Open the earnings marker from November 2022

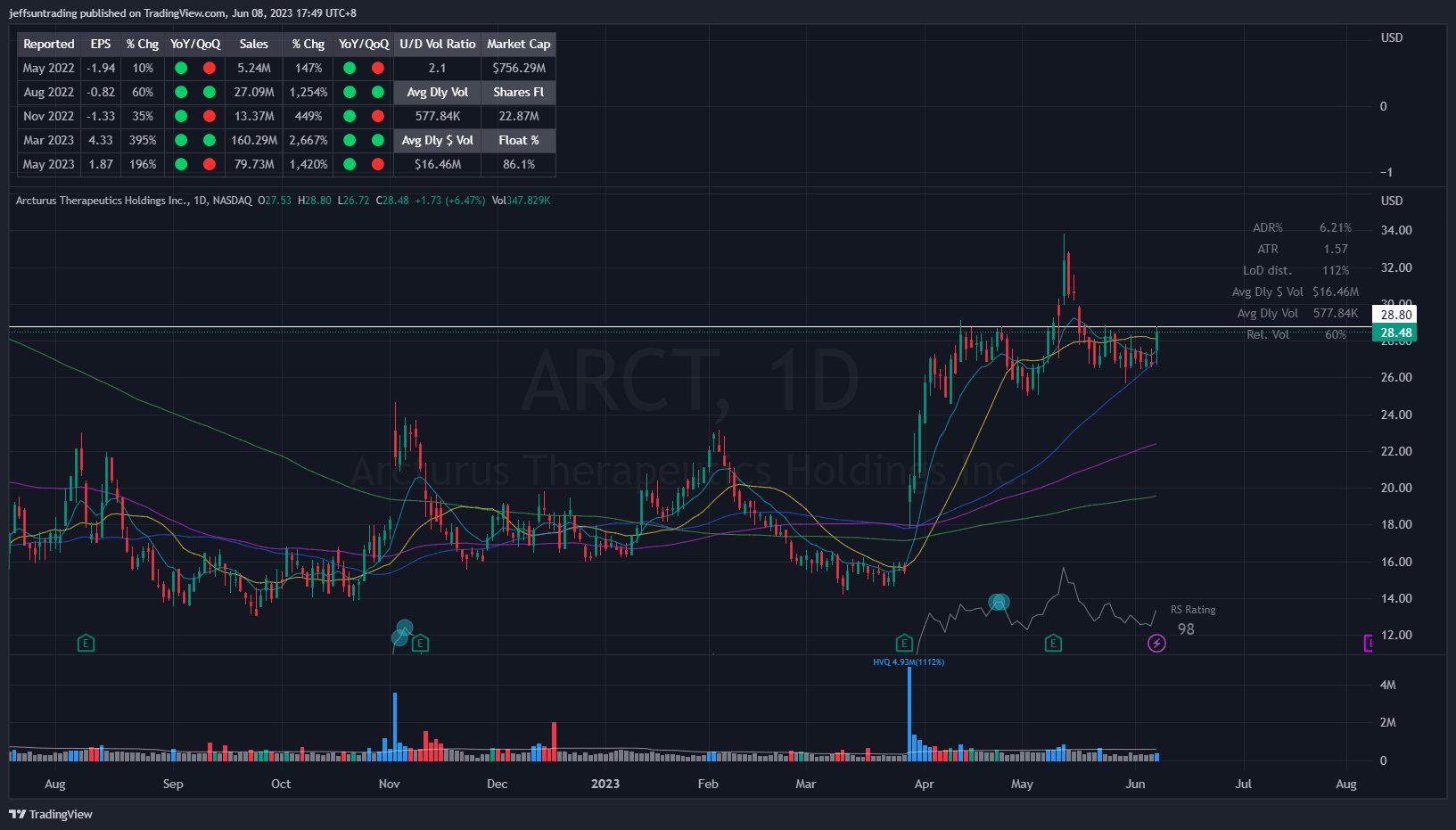pos(421,643)
